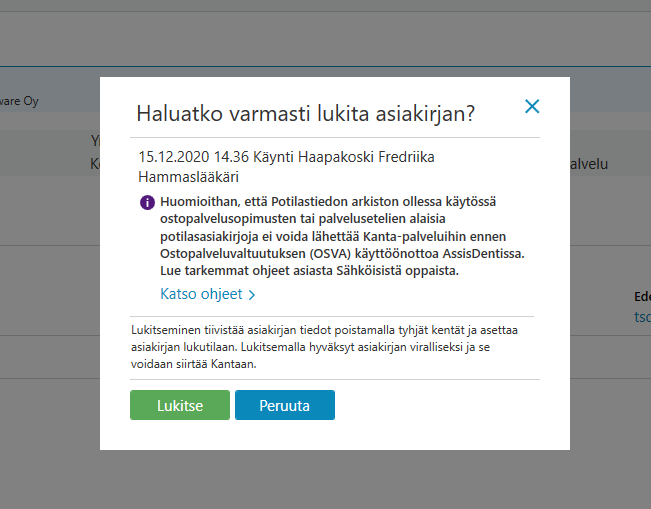
Task: Click the bold 'Huomioithan, että Potilastiedon arkiston' notice
Action: (x=343, y=236)
